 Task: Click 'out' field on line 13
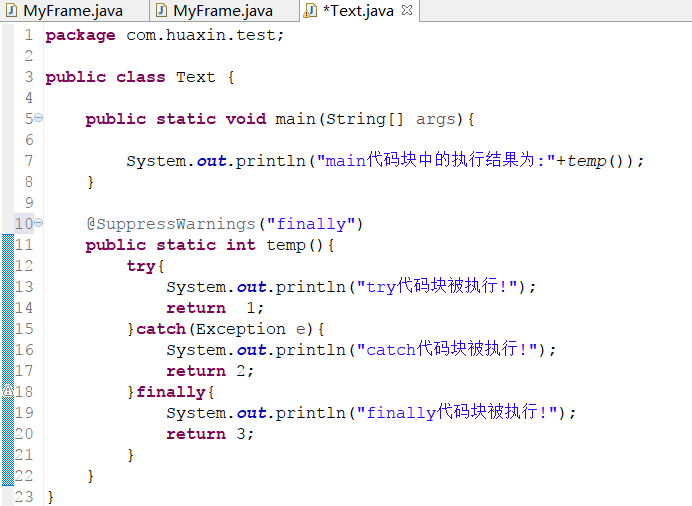click(252, 287)
